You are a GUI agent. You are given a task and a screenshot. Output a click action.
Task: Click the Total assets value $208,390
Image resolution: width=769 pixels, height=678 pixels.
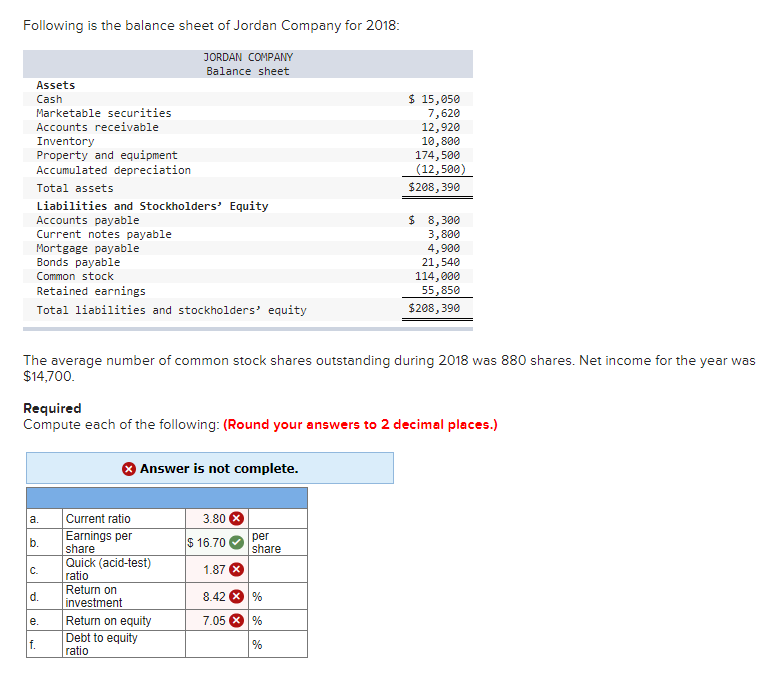click(434, 187)
